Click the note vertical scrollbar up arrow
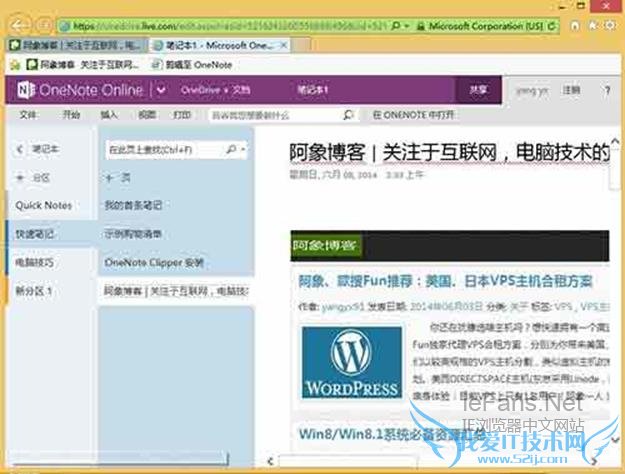 [615, 141]
